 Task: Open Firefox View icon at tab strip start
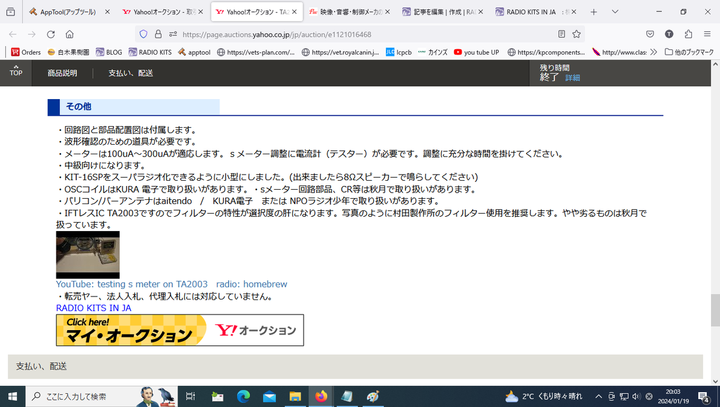coord(11,12)
